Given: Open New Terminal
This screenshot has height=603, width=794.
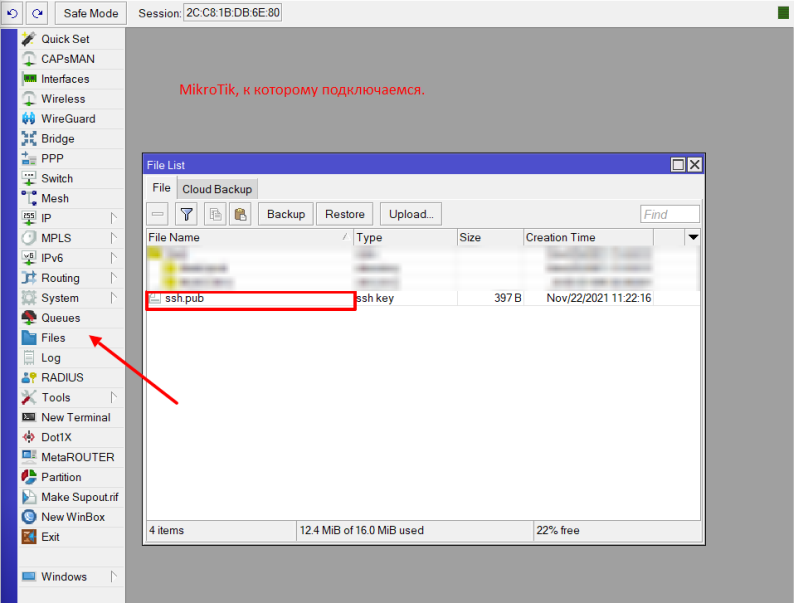Looking at the screenshot, I should click(71, 417).
